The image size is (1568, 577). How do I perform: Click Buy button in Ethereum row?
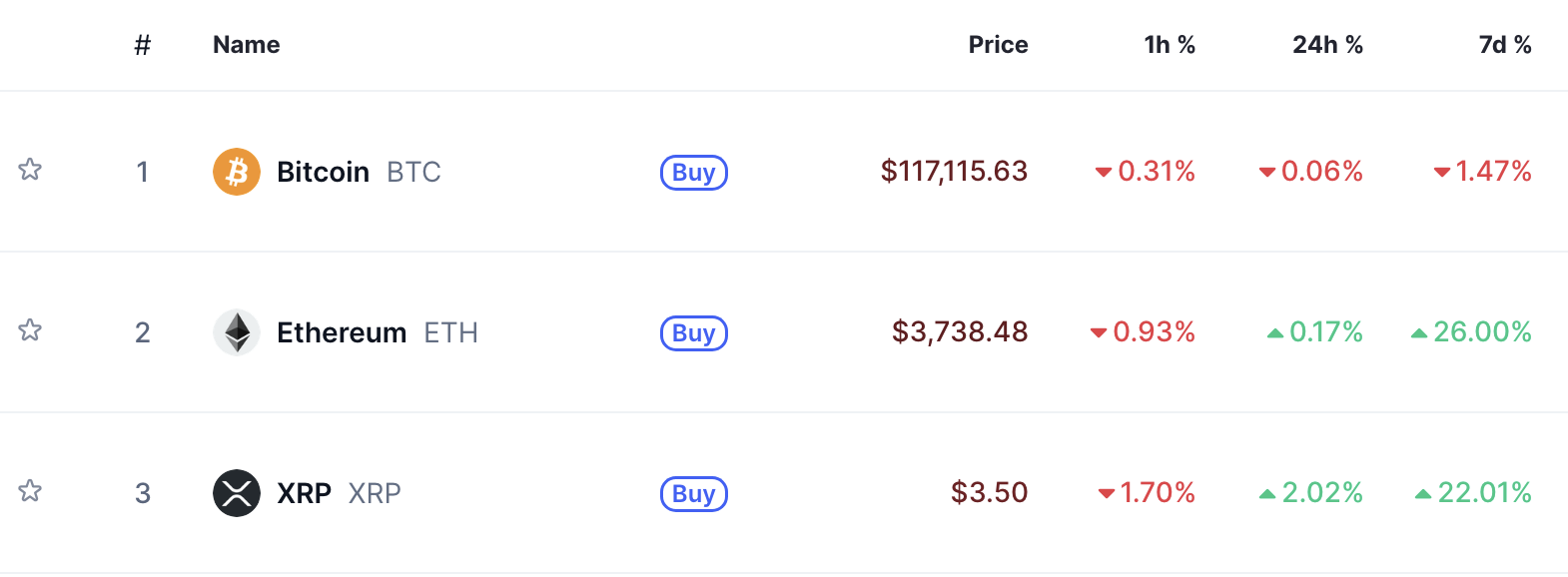pos(694,333)
